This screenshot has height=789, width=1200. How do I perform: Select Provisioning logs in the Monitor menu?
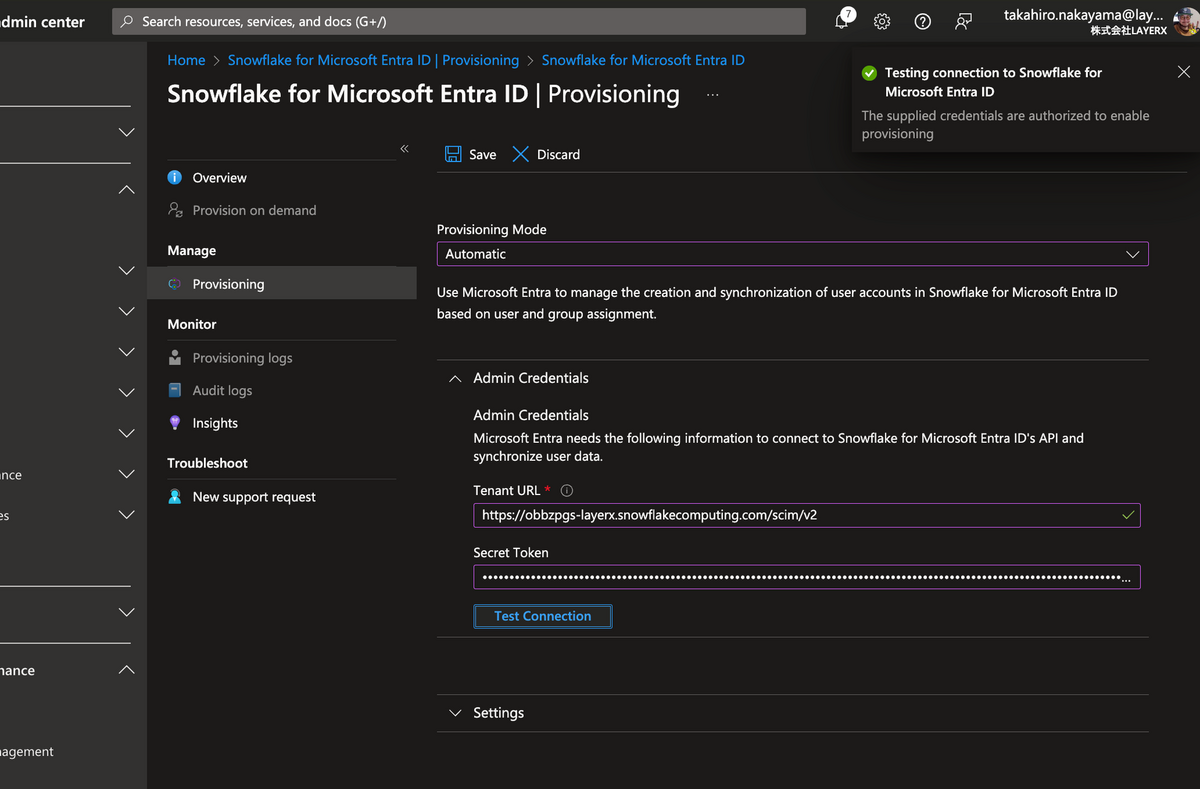242,358
